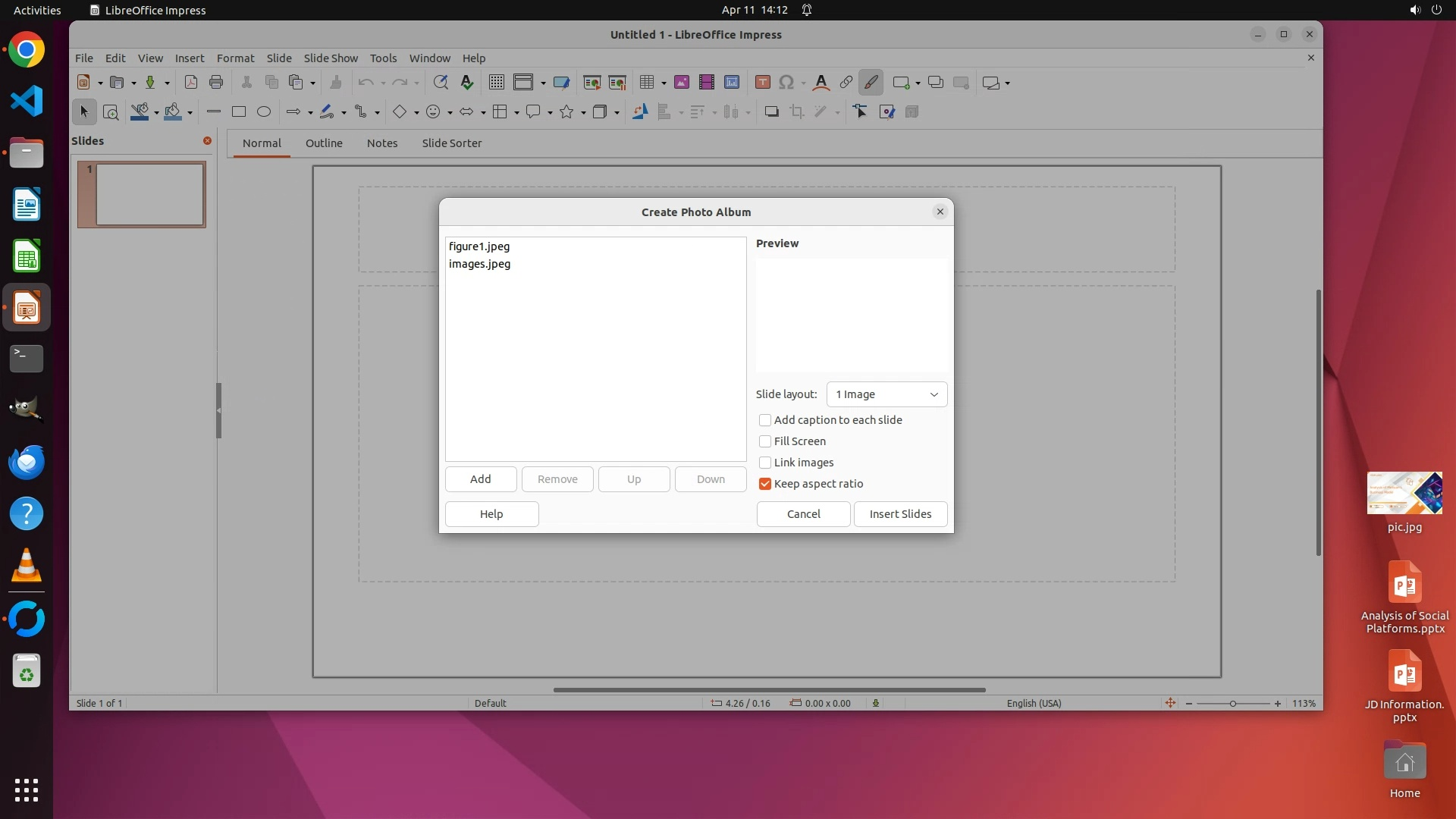
Task: Select the Rectangle drawing tool
Action: click(239, 112)
